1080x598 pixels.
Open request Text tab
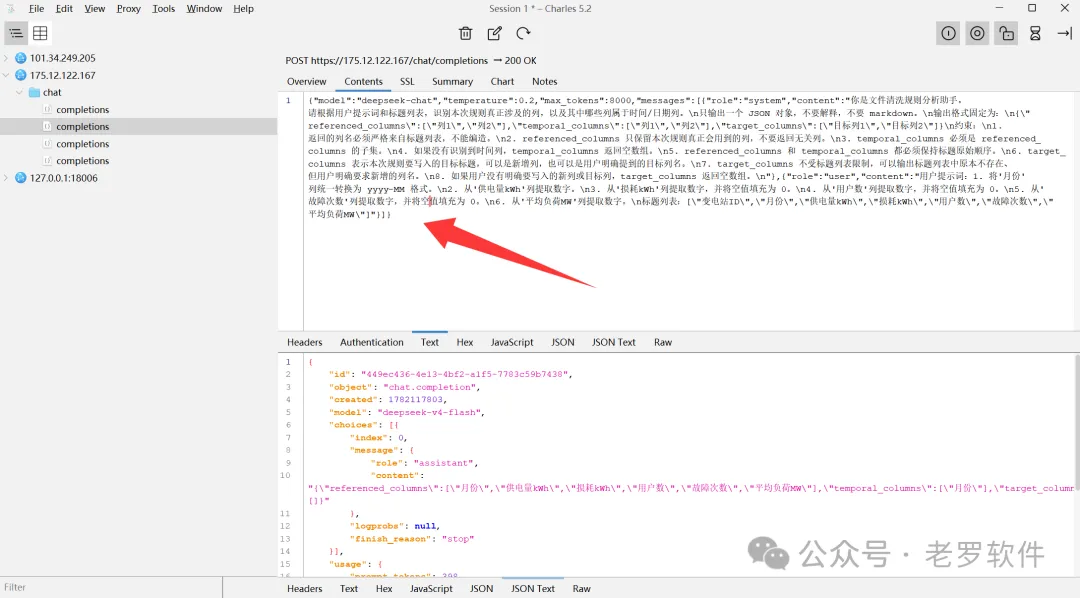(x=430, y=342)
